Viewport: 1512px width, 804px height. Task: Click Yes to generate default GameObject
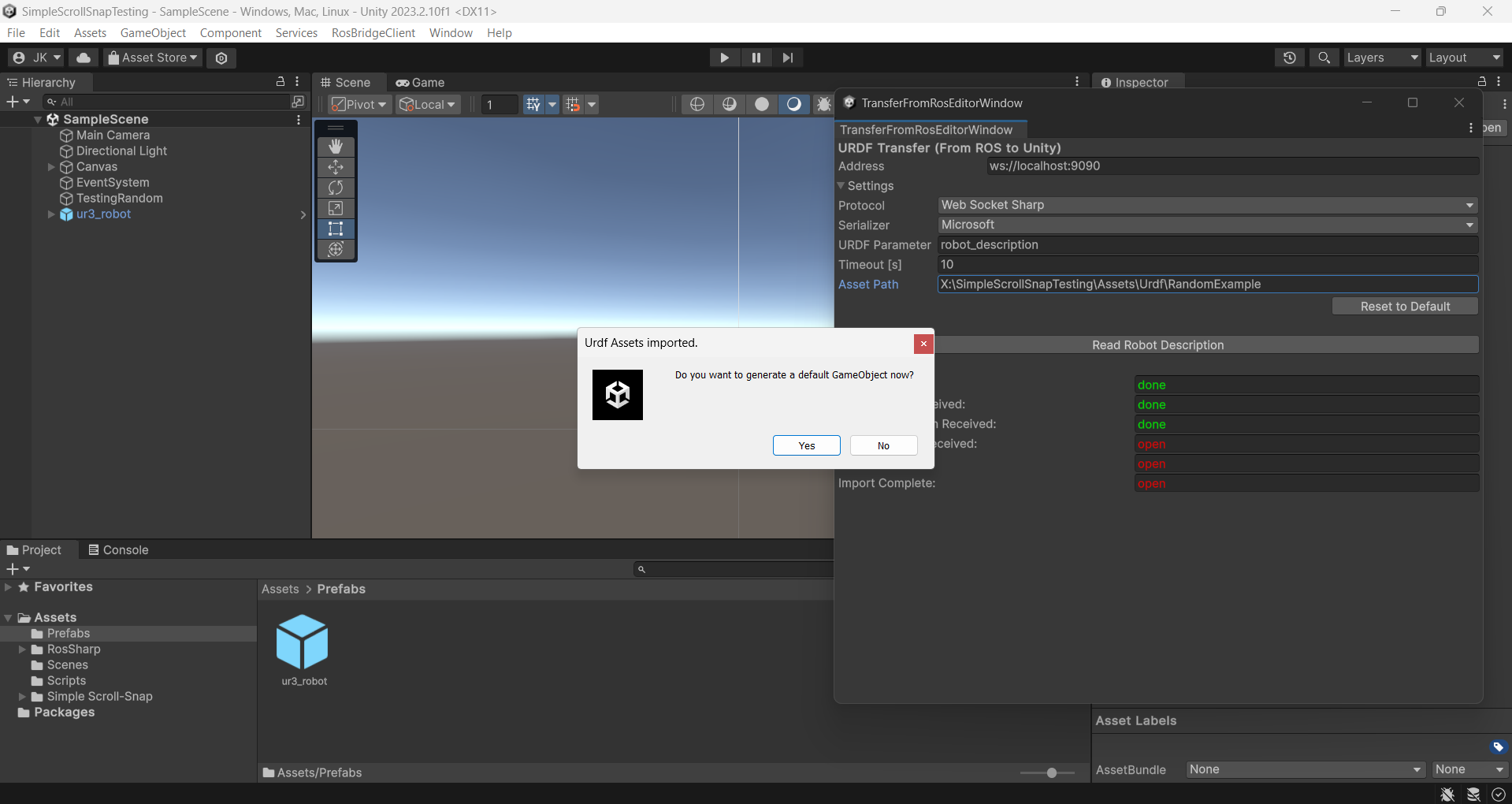(805, 445)
